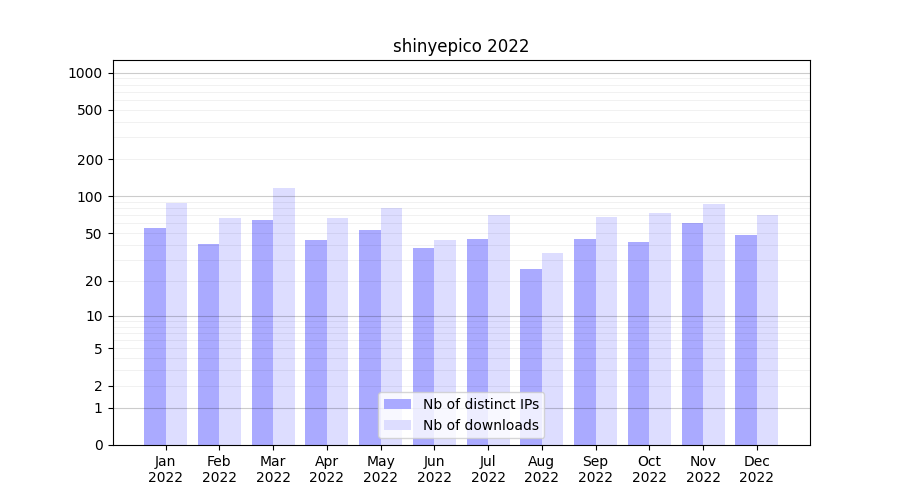Select the Nb of downloads legend label

pyautogui.click(x=480, y=425)
